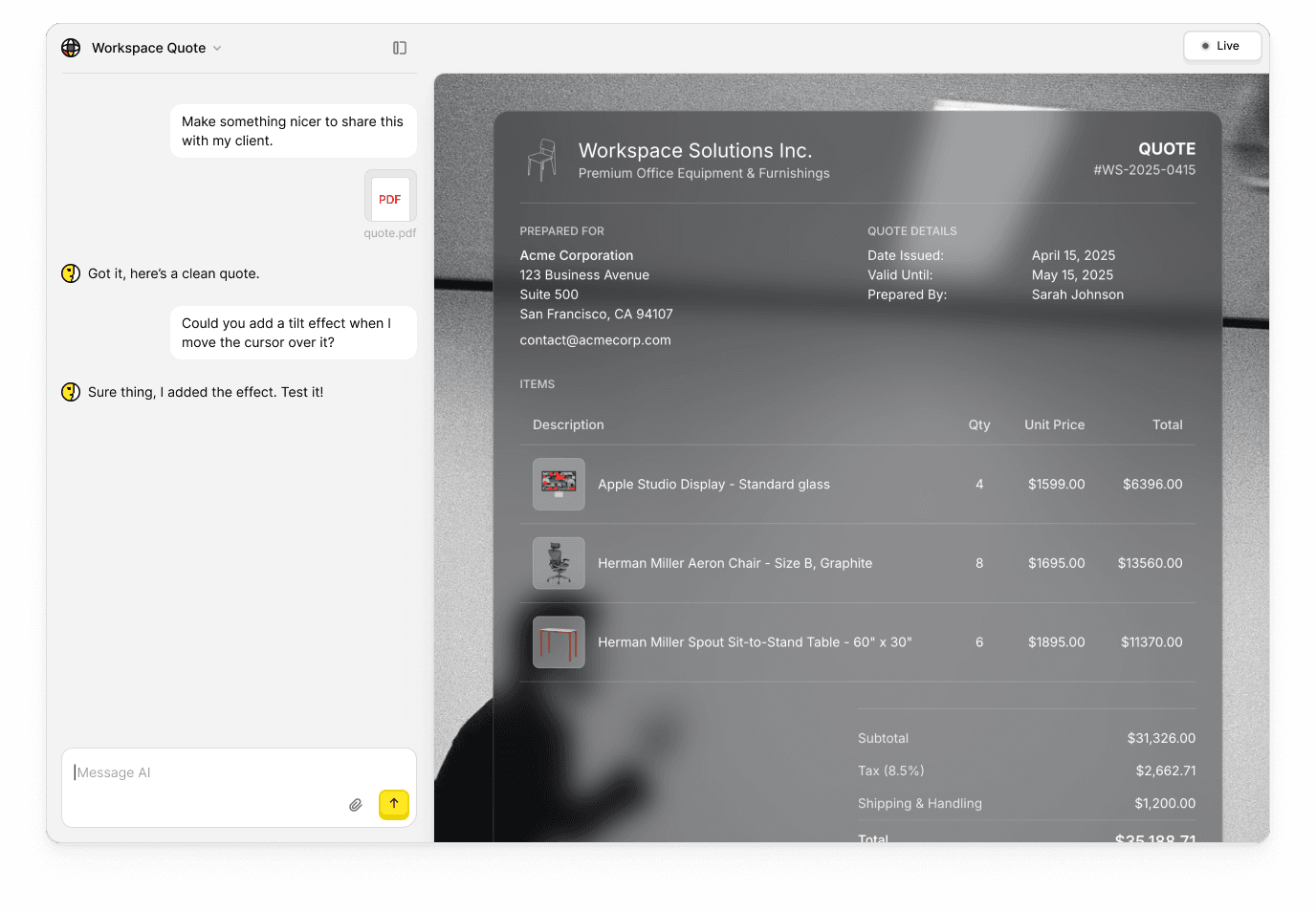Click the $1599.00 unit price
This screenshot has height=912, width=1316.
pyautogui.click(x=1057, y=485)
